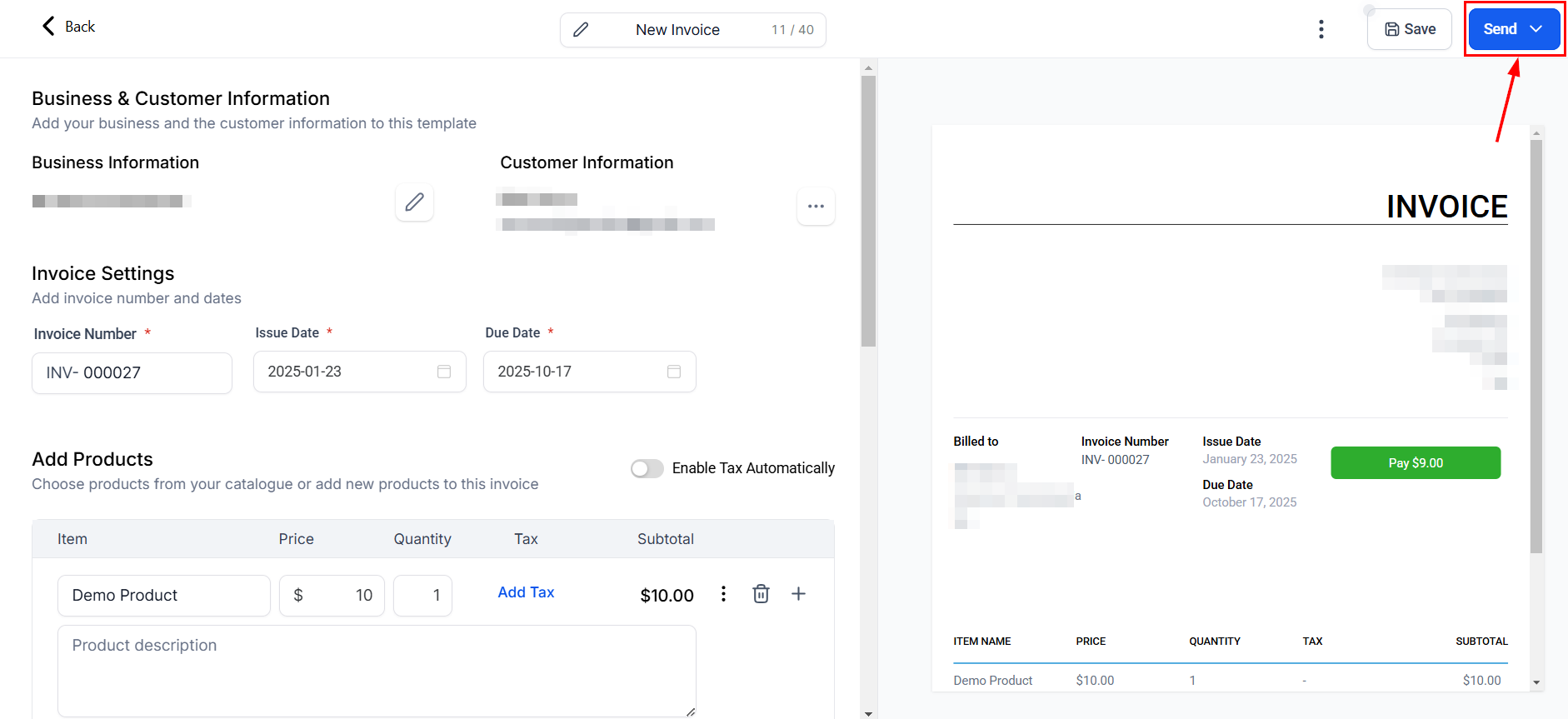Click the INVOICE heading in preview
Viewport: 1568px width, 719px height.
pyautogui.click(x=1446, y=207)
